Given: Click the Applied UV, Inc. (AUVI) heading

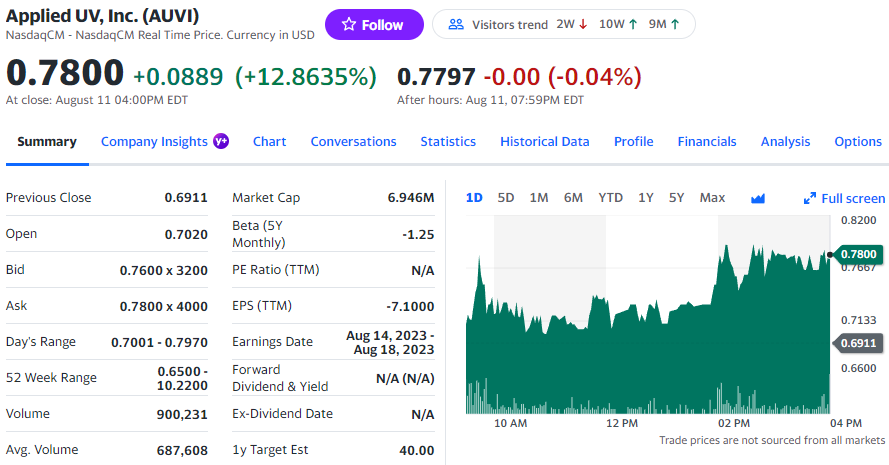Looking at the screenshot, I should 103,15.
